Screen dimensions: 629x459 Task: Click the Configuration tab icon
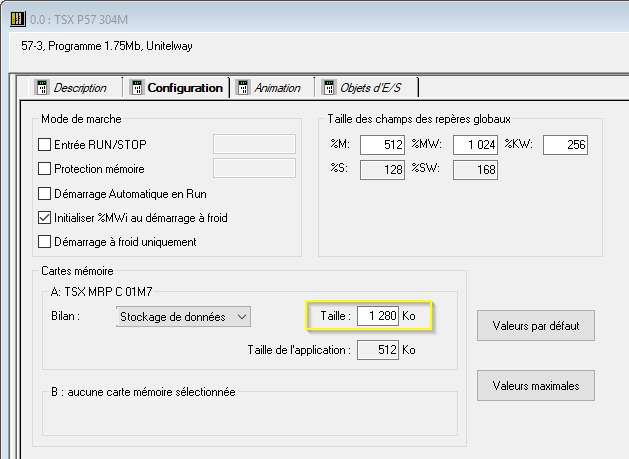(x=136, y=88)
